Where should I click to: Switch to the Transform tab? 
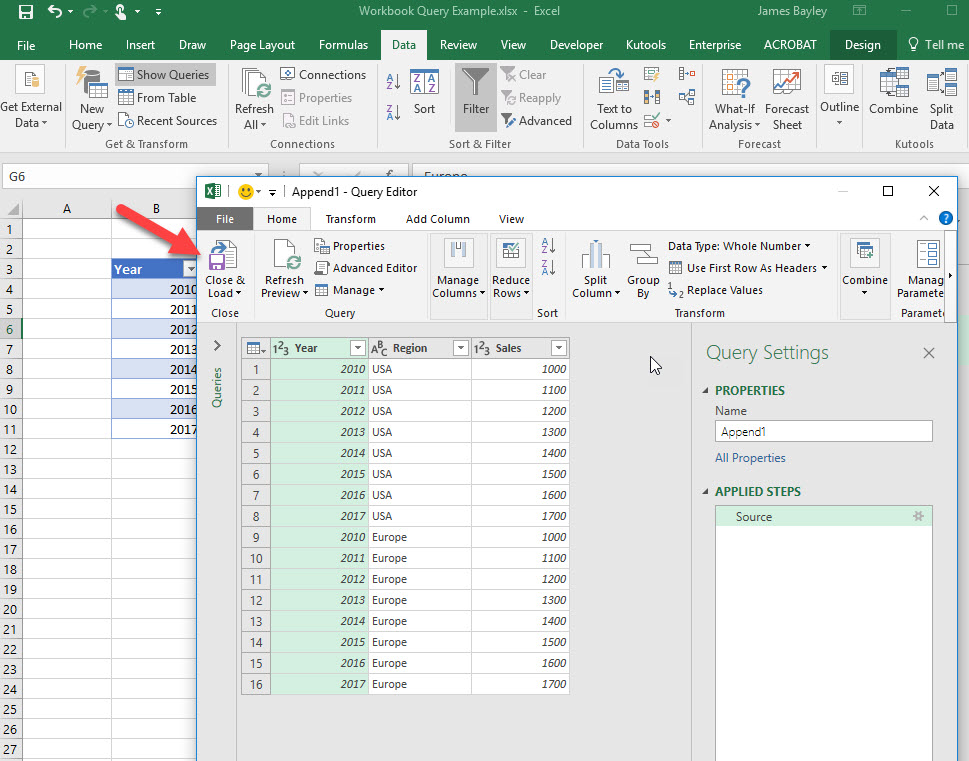click(351, 219)
